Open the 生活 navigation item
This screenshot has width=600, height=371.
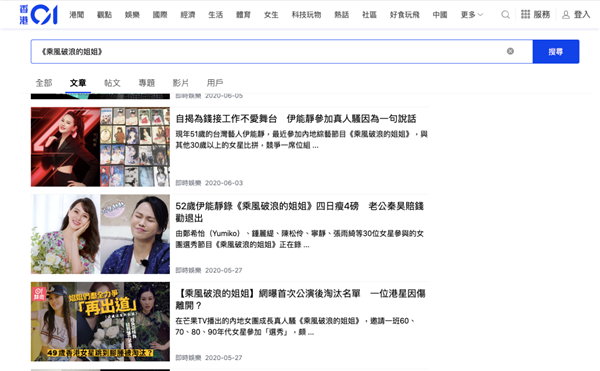215,15
